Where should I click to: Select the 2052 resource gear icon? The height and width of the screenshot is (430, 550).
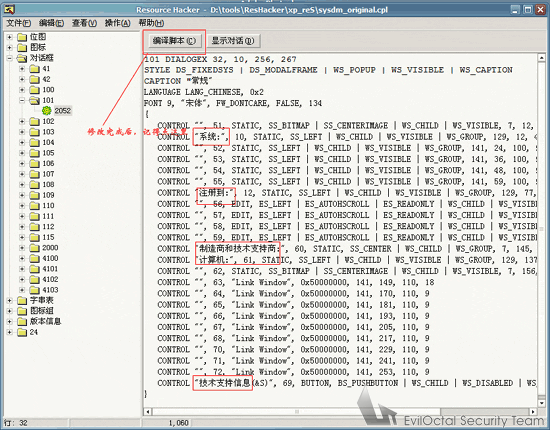[47, 111]
